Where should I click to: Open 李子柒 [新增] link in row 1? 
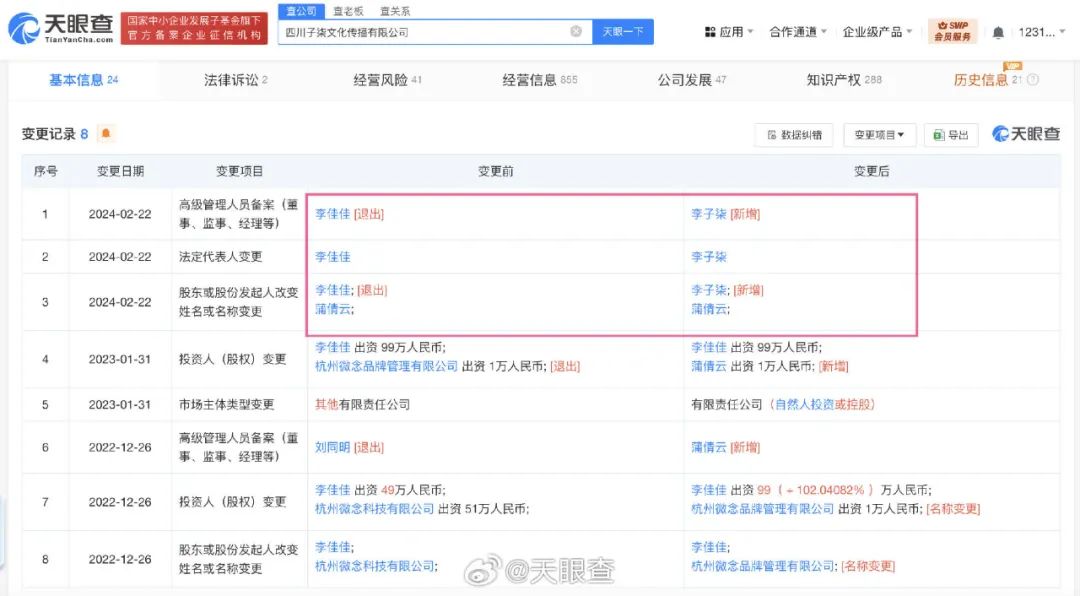point(725,214)
